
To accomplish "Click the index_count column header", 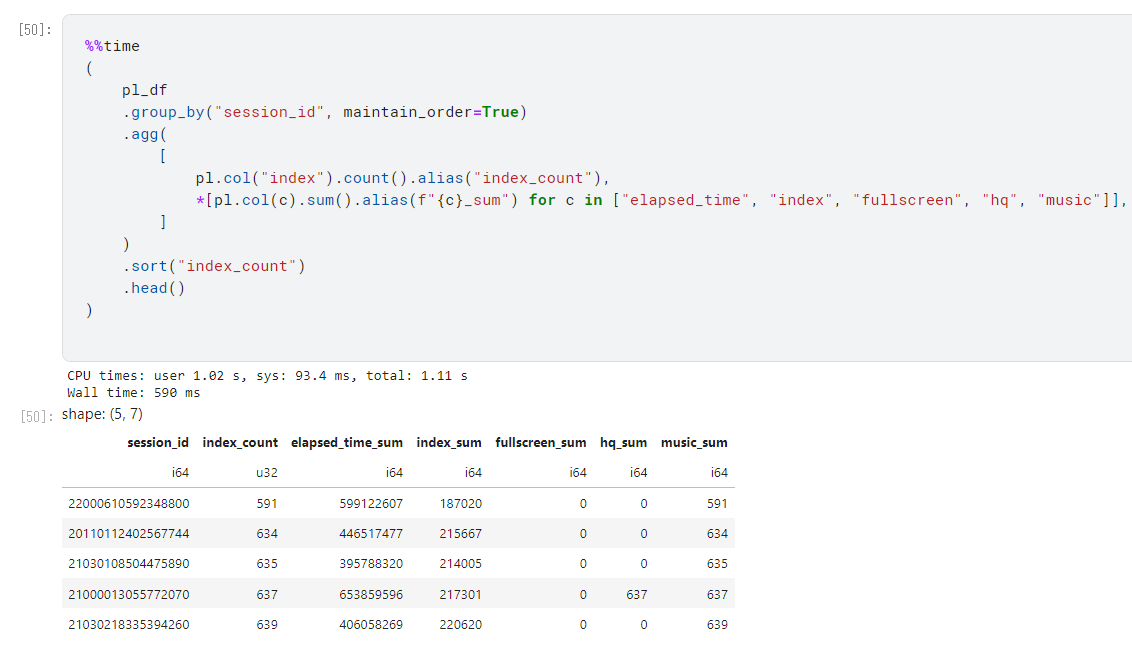I will point(240,442).
